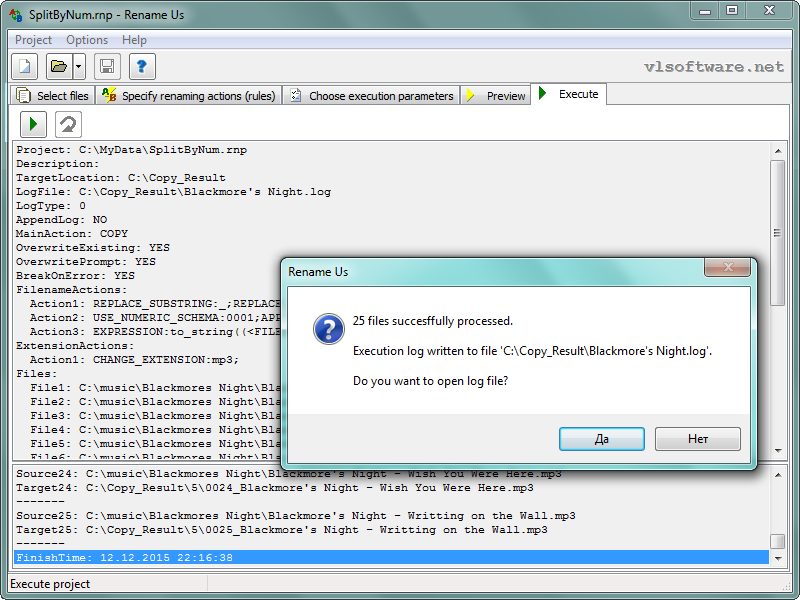Click the undo last execution arrow icon
The width and height of the screenshot is (800, 600).
[x=68, y=124]
